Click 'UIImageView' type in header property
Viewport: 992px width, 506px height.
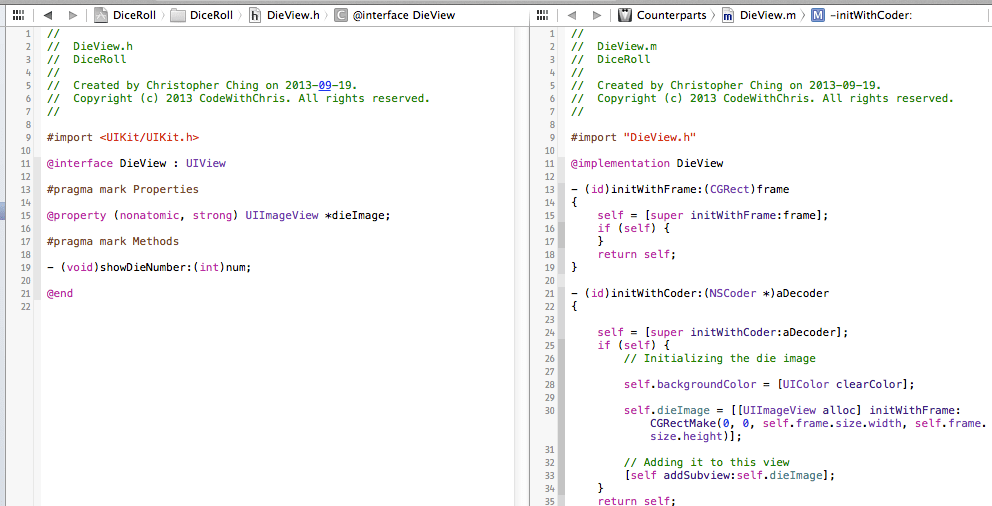pos(282,216)
